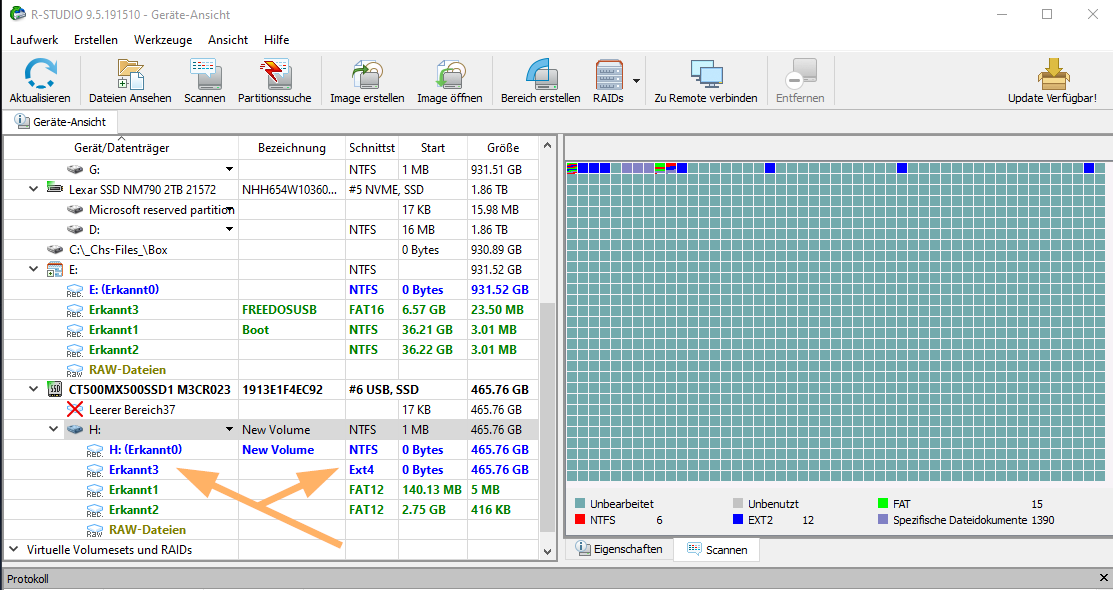Collapse the E: drive node
This screenshot has width=1113, height=590.
tap(33, 270)
